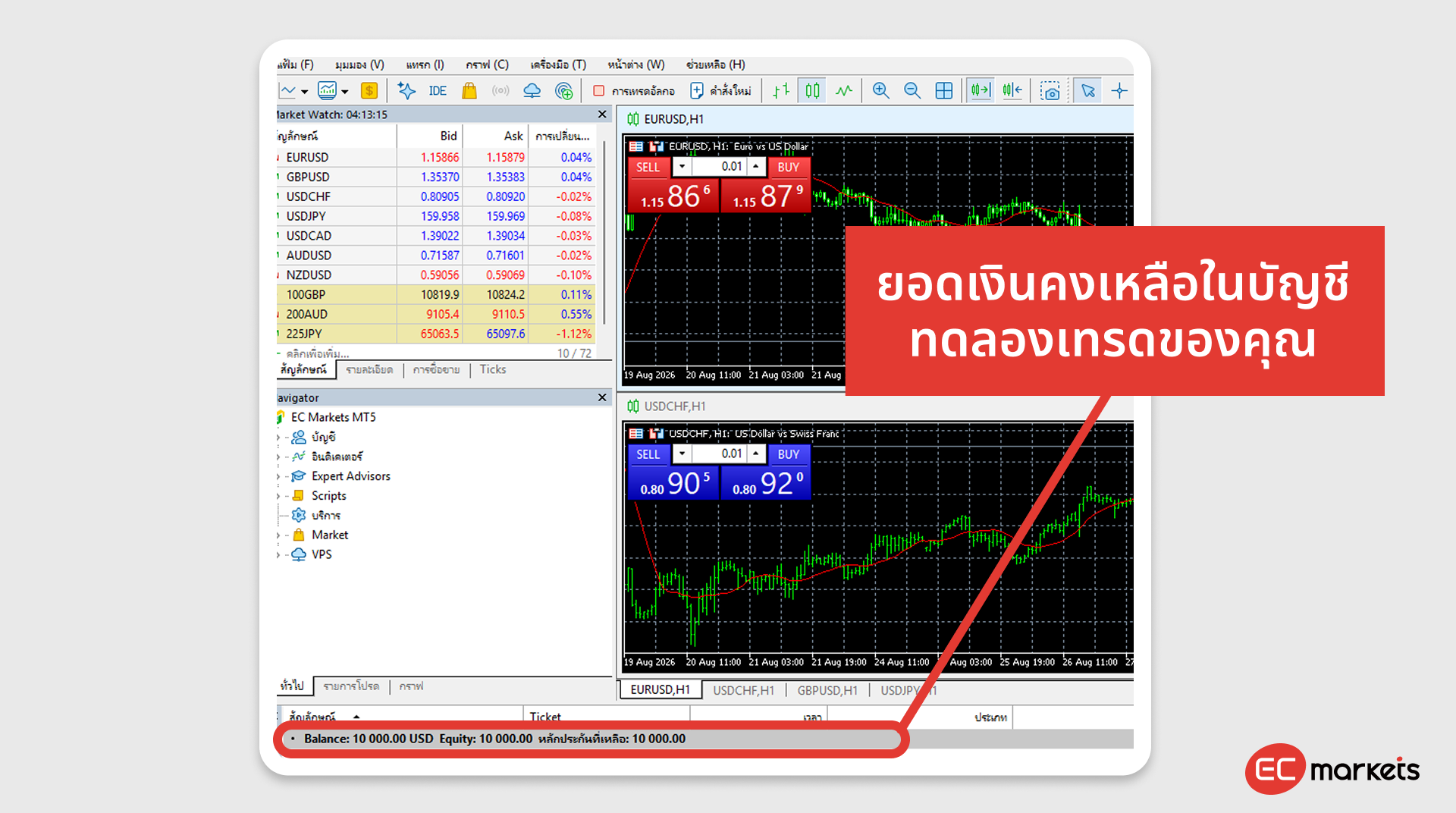Click the Ask column header
The image size is (1456, 813).
point(496,136)
